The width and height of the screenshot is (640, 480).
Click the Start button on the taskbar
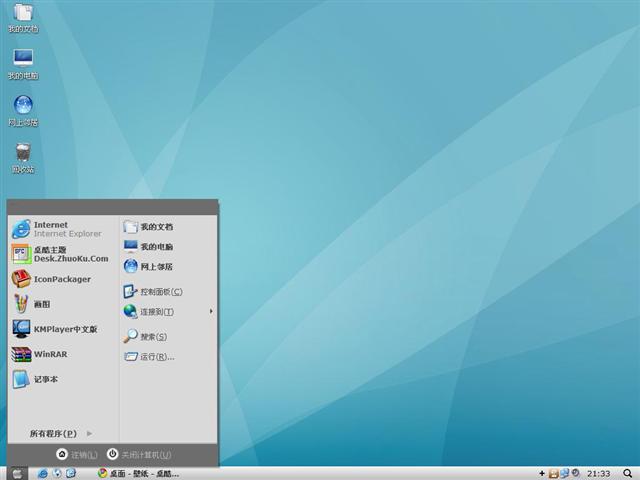pos(17,473)
